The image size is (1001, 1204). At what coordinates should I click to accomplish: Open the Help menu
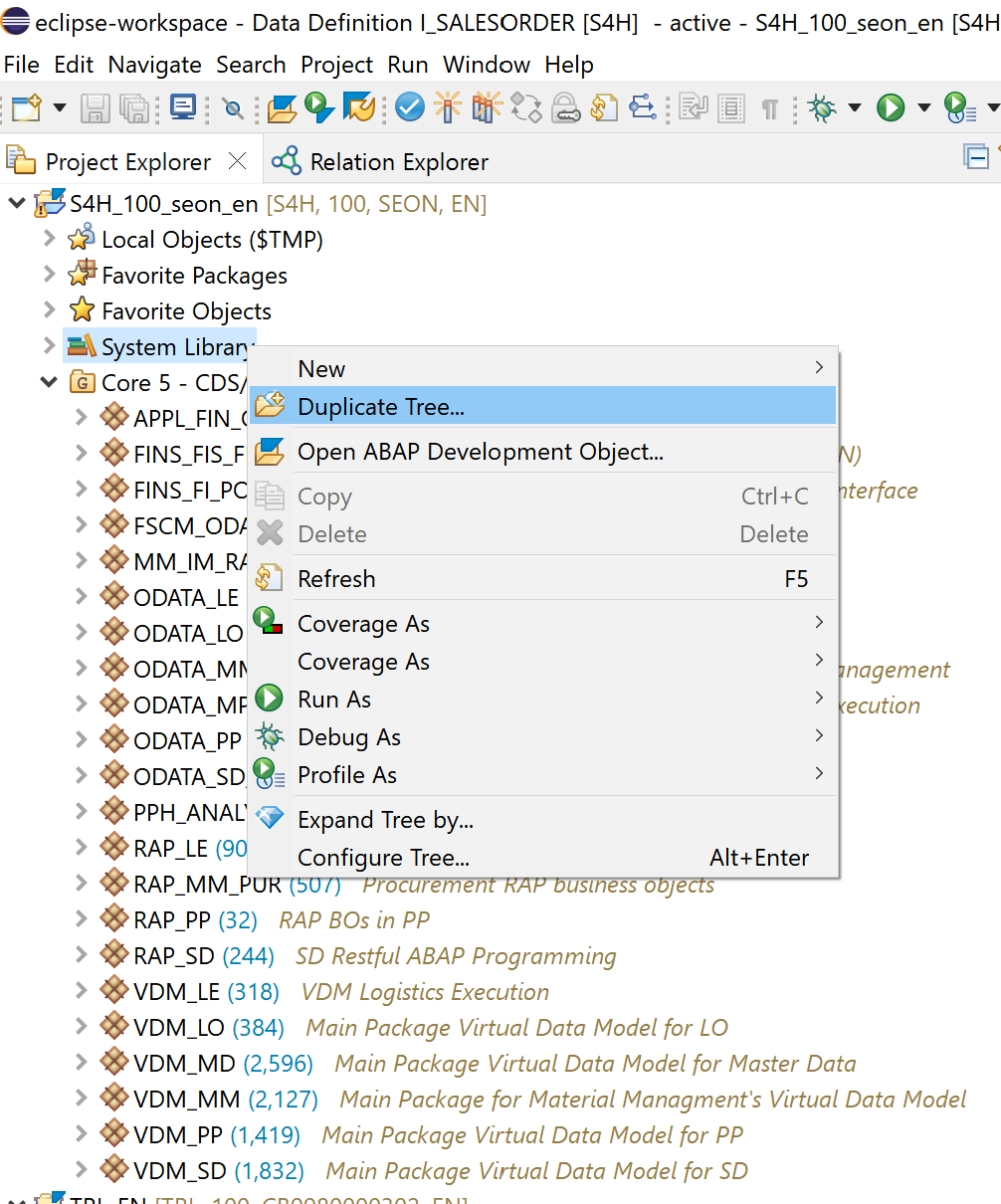click(569, 65)
